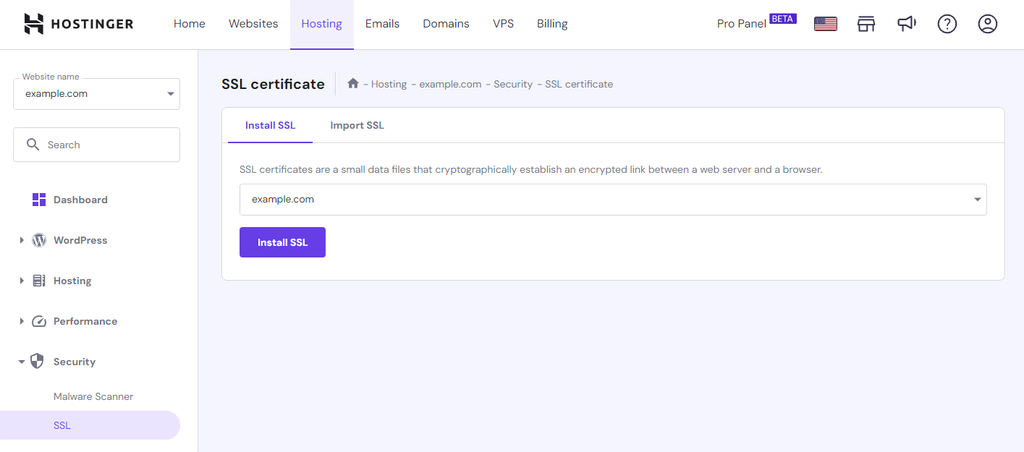Click the purple Install SSL button

(x=282, y=242)
